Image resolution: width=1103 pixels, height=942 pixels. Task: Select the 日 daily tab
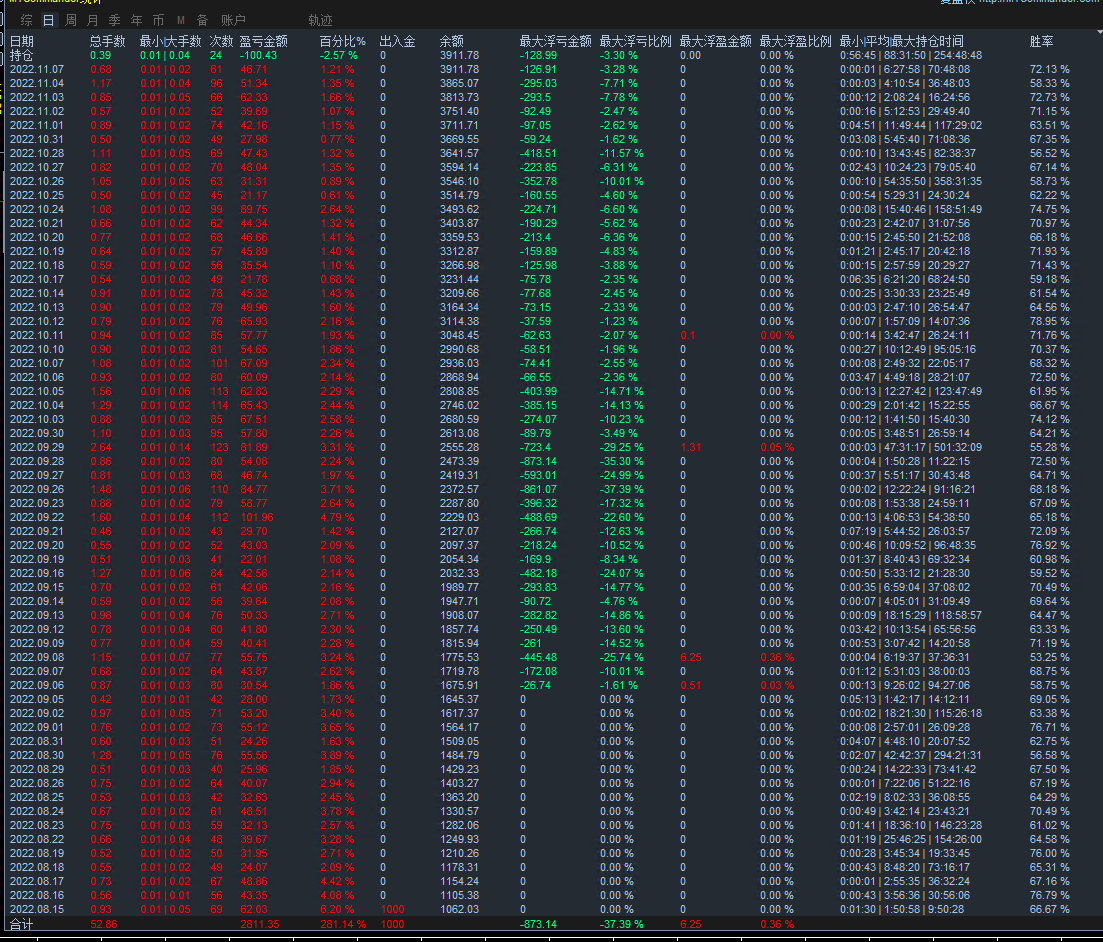point(49,20)
